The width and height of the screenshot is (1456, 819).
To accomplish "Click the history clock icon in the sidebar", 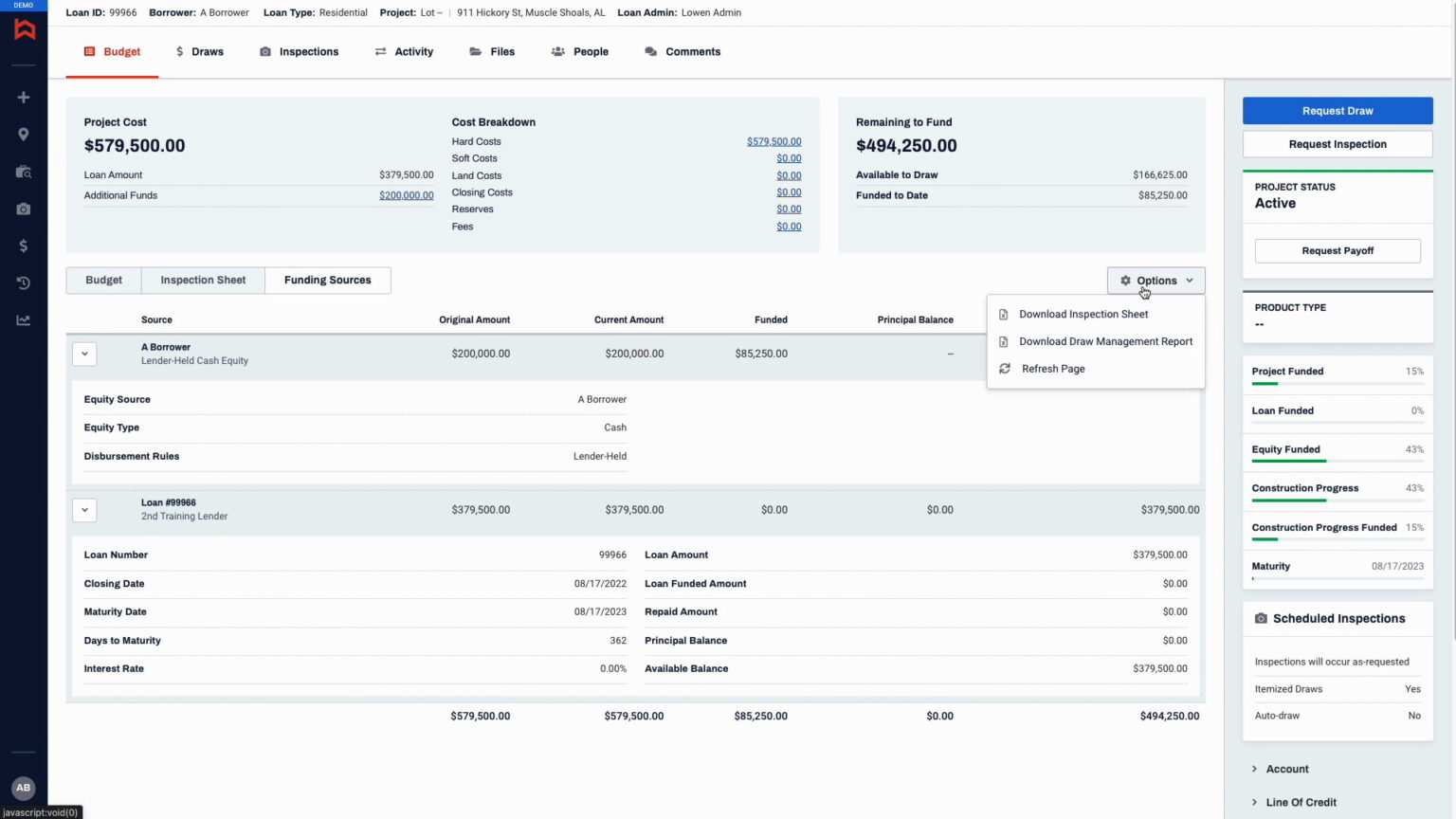I will coord(24,282).
